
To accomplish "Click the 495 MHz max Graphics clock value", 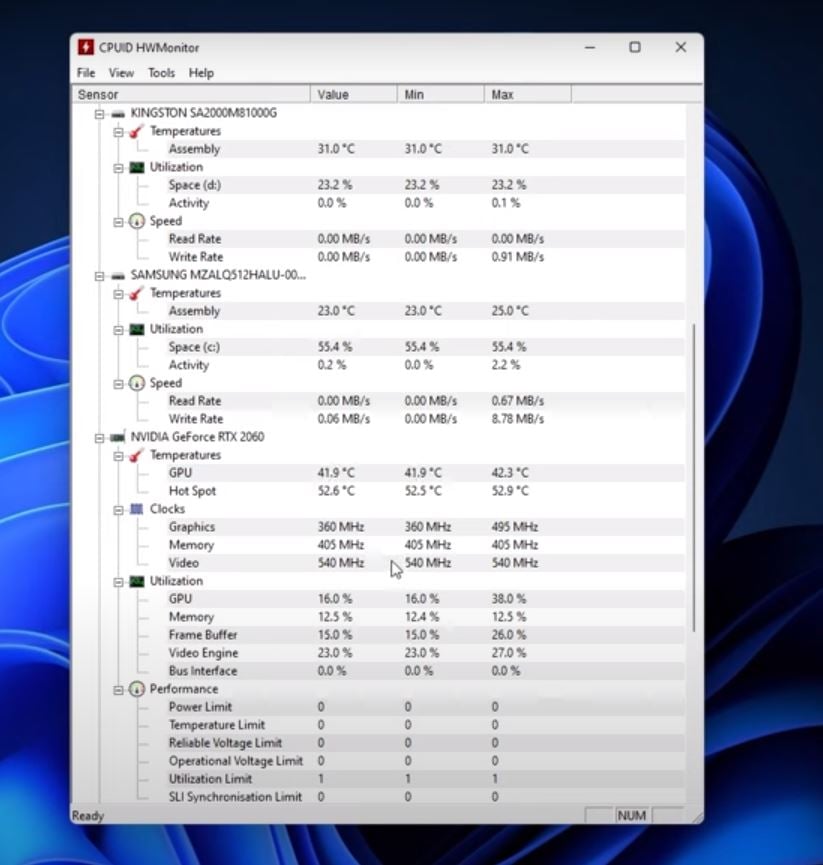I will pyautogui.click(x=515, y=527).
